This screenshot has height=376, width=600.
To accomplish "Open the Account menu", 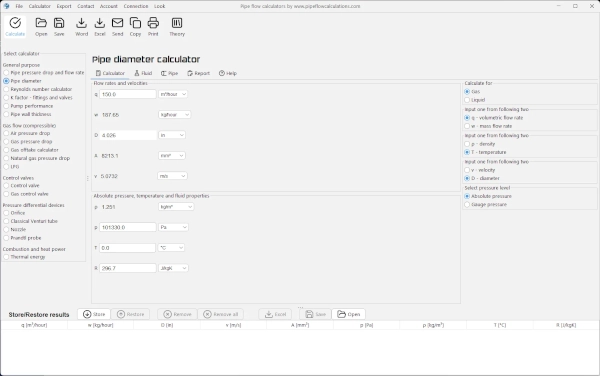I will coord(109,6).
